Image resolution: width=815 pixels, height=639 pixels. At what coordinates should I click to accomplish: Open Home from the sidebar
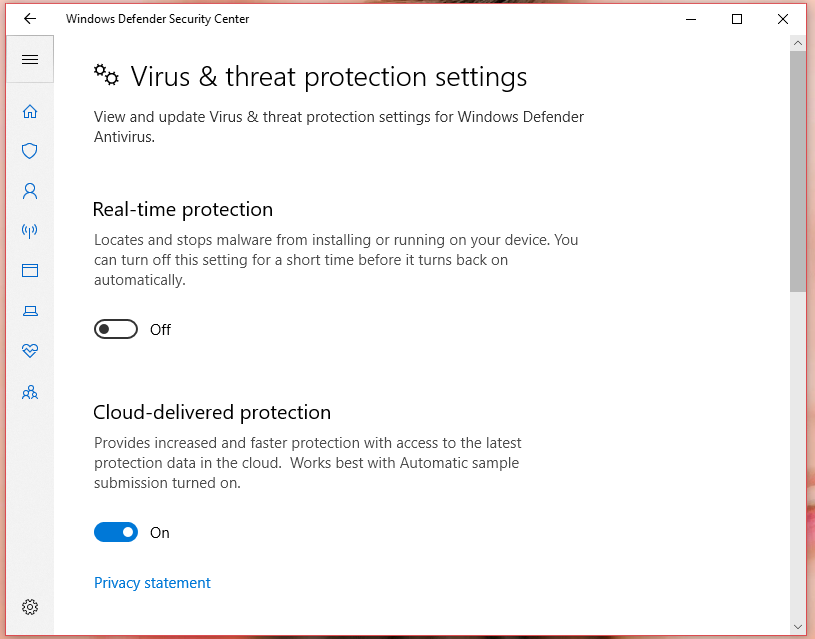pyautogui.click(x=29, y=111)
